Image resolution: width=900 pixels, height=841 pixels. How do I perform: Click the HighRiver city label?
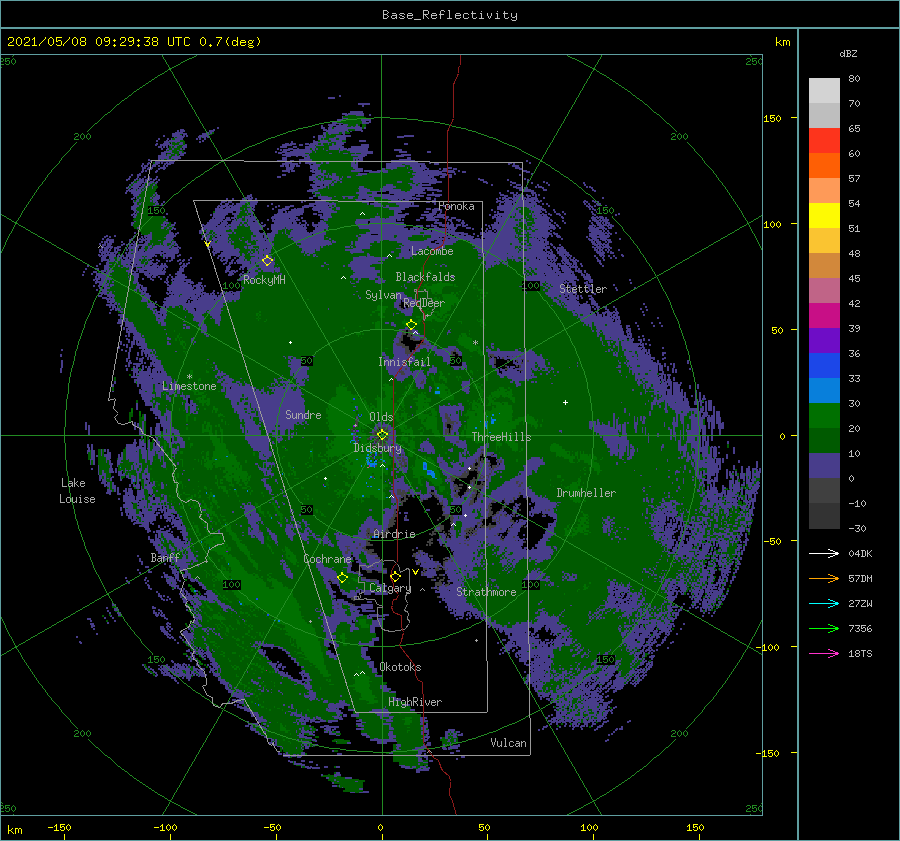click(415, 702)
